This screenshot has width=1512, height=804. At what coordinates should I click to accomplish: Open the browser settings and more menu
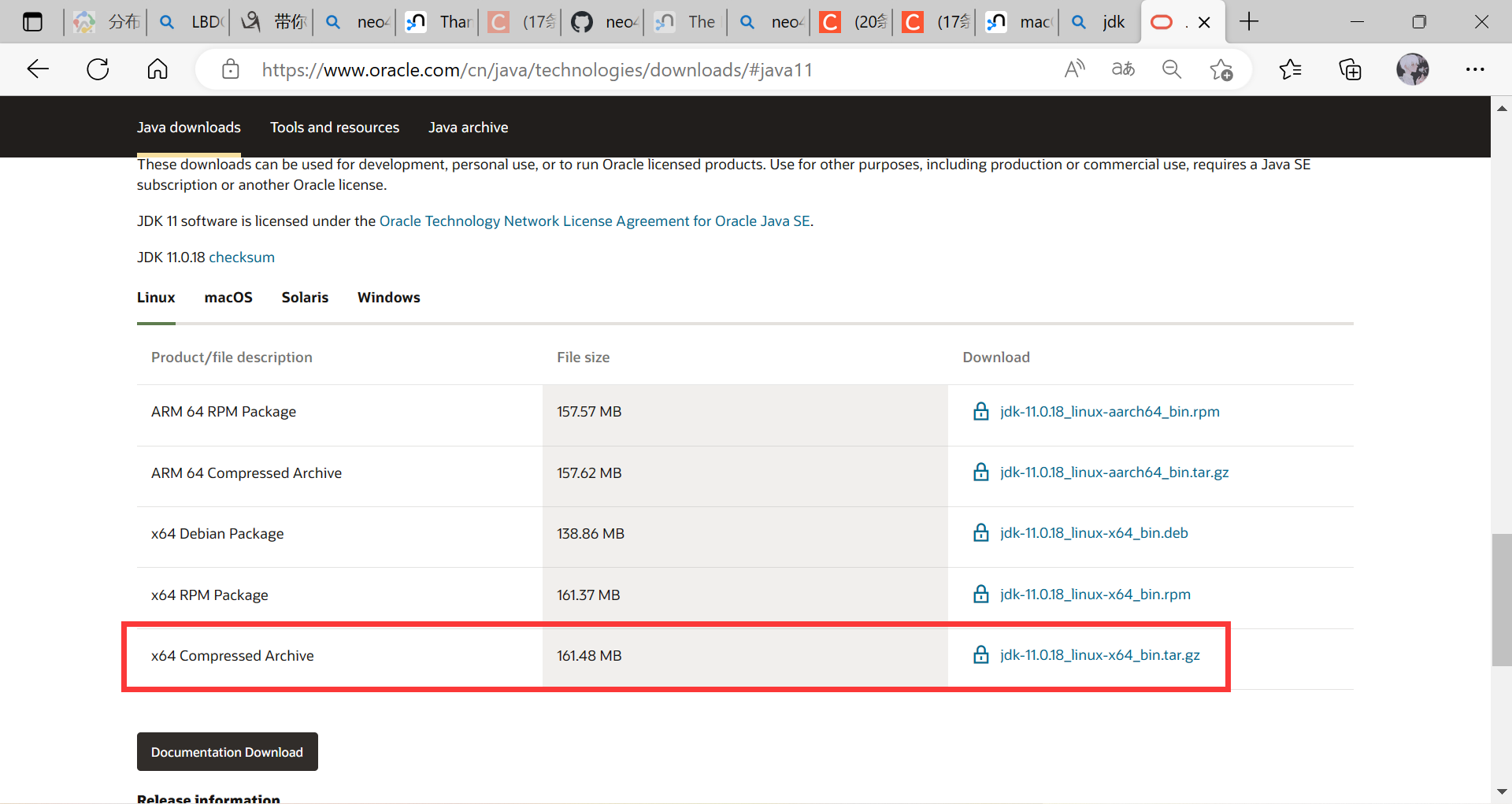coord(1475,69)
